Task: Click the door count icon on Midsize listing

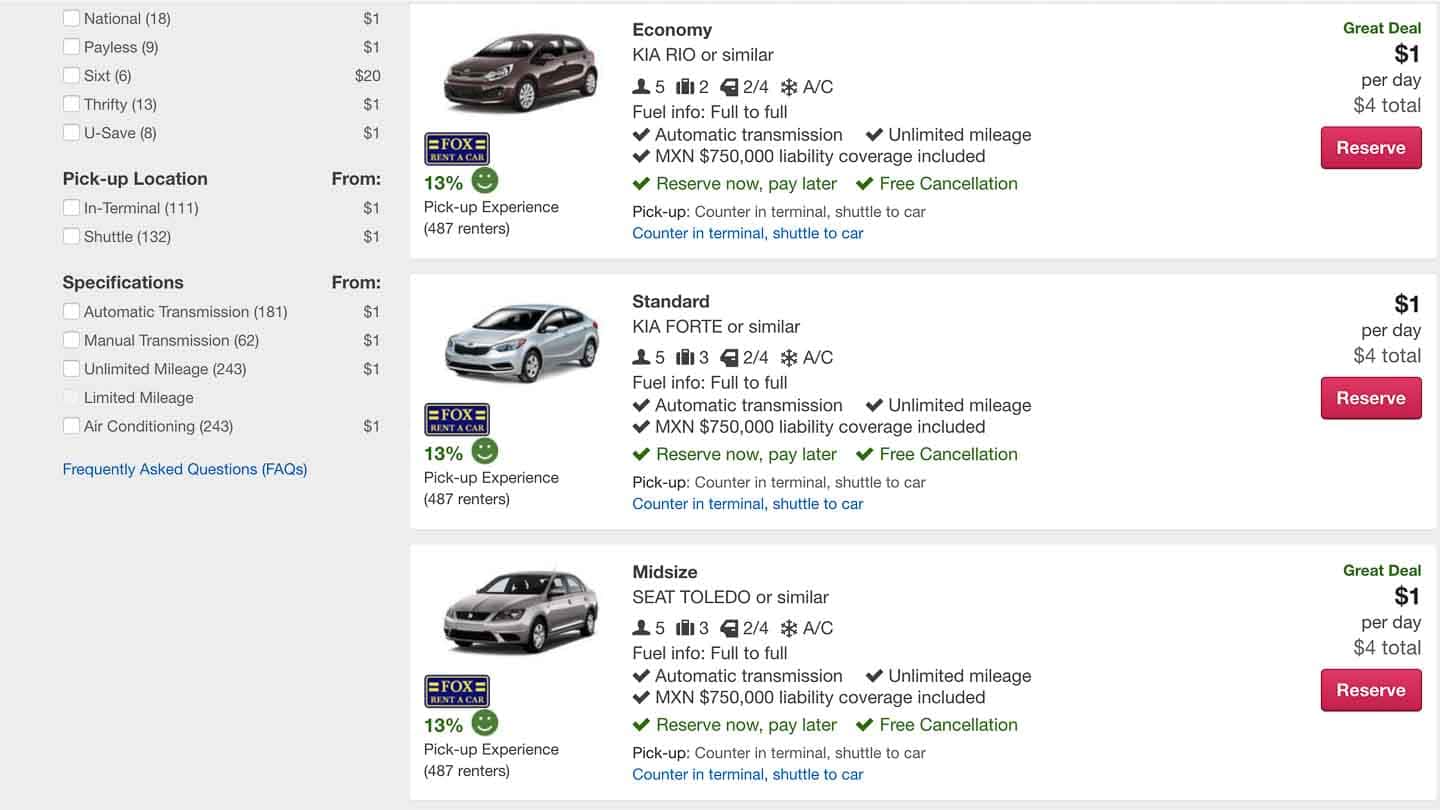Action: click(x=731, y=627)
